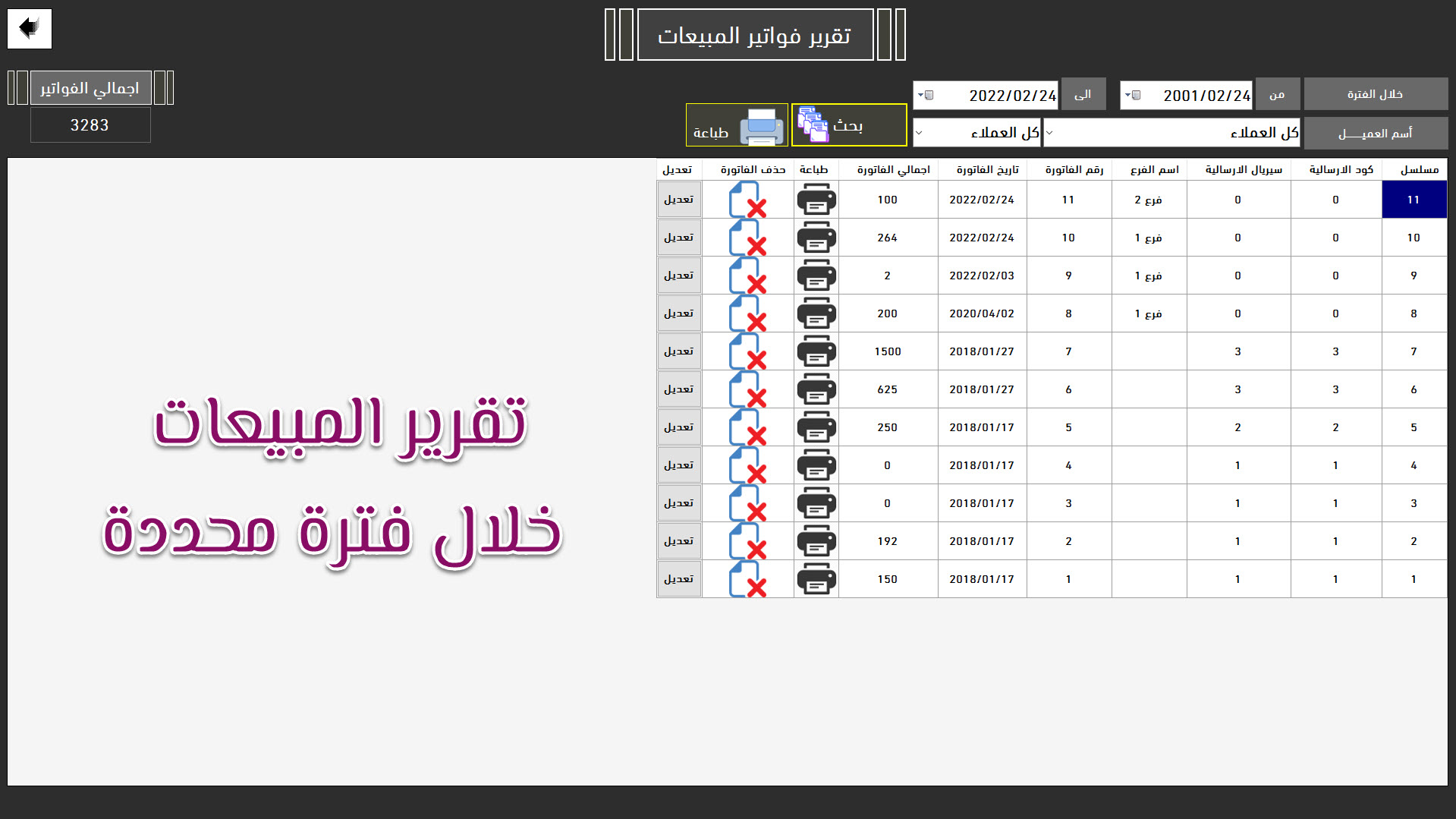This screenshot has height=819, width=1456.
Task: Expand the narrow كل العملاء combo box
Action: pyautogui.click(x=919, y=133)
